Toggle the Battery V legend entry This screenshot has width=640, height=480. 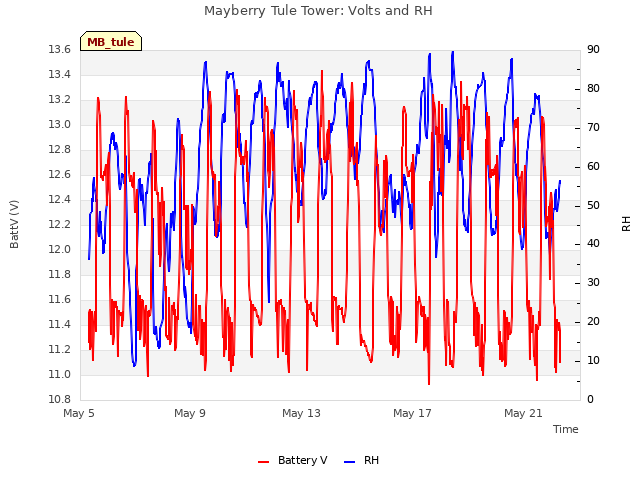click(292, 460)
